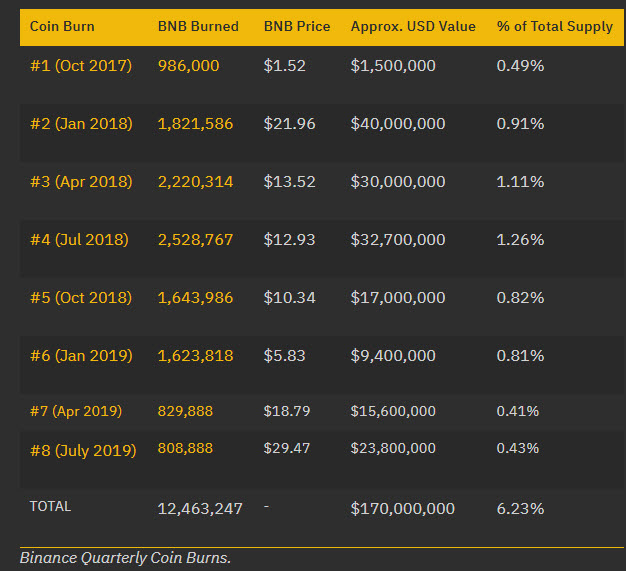Click the $1,500,000 USD value cell
The width and height of the screenshot is (626, 571).
click(393, 66)
